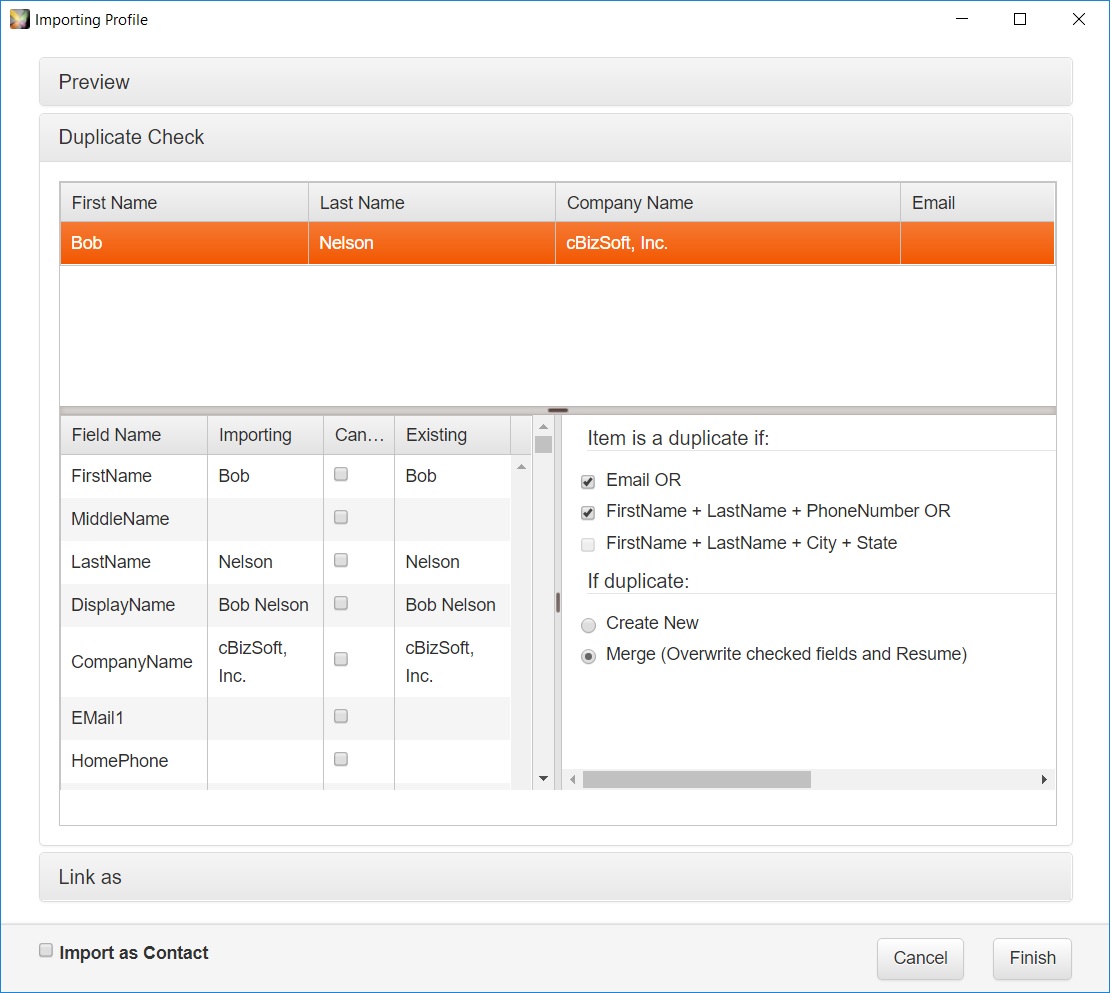Click the existing Bob Nelson display name value
The image size is (1111, 993).
pos(451,605)
